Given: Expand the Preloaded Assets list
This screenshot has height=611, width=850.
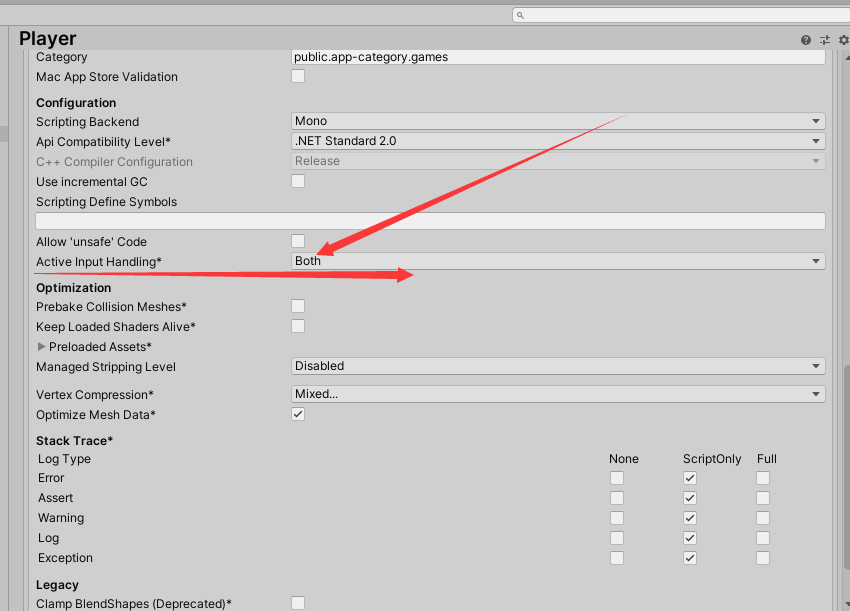Looking at the screenshot, I should (x=41, y=346).
